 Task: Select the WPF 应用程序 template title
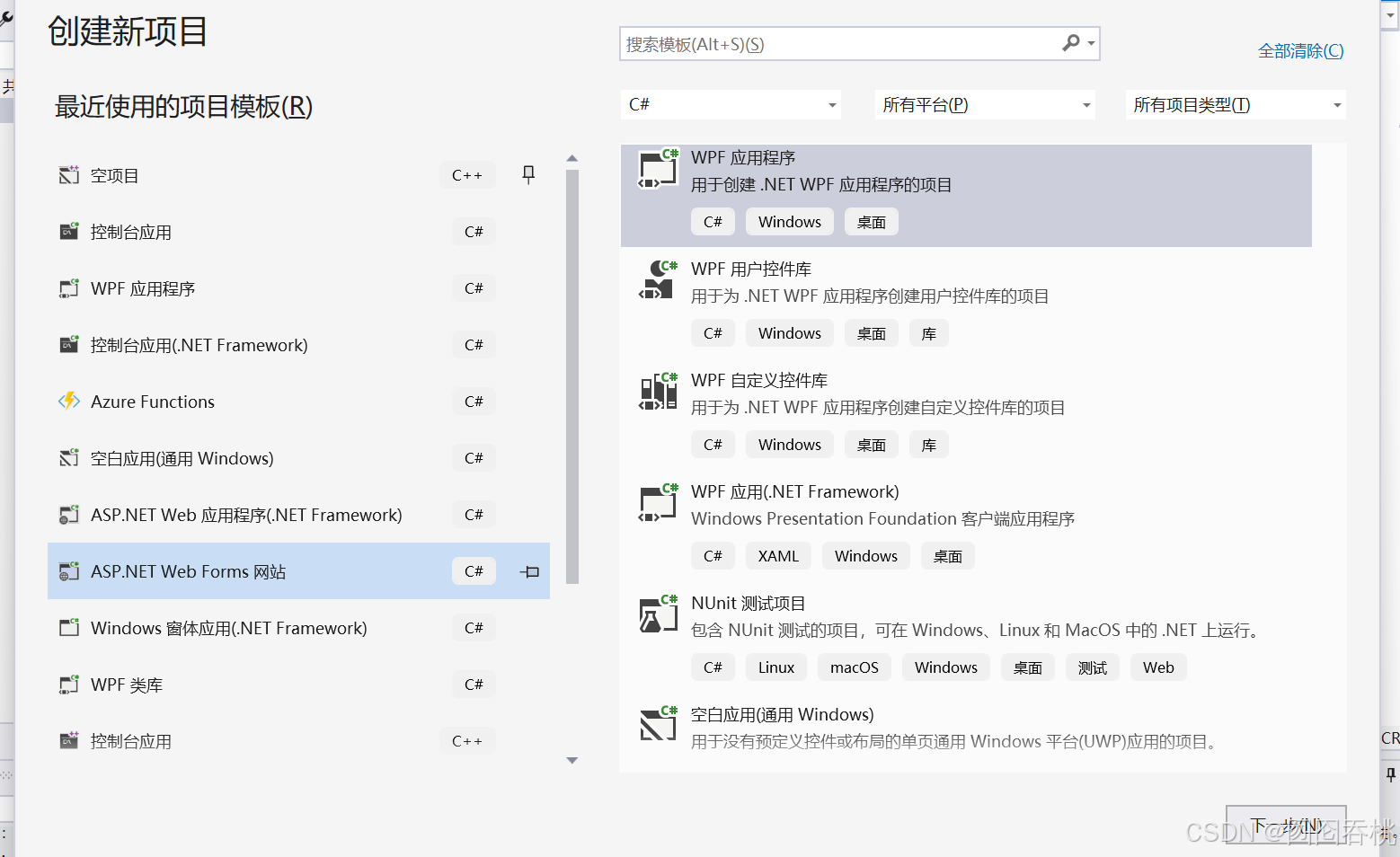743,158
